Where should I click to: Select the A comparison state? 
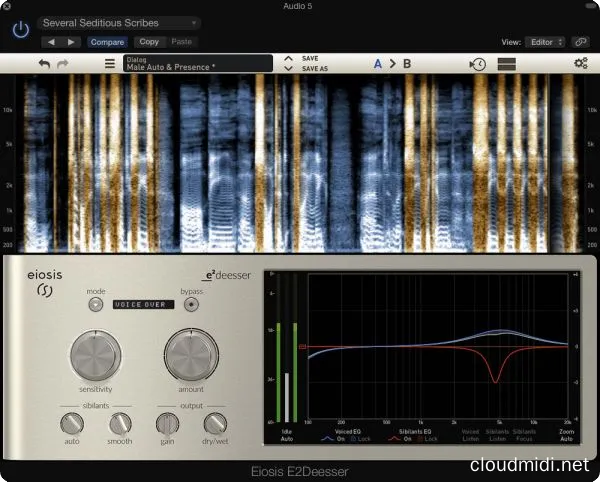378,64
